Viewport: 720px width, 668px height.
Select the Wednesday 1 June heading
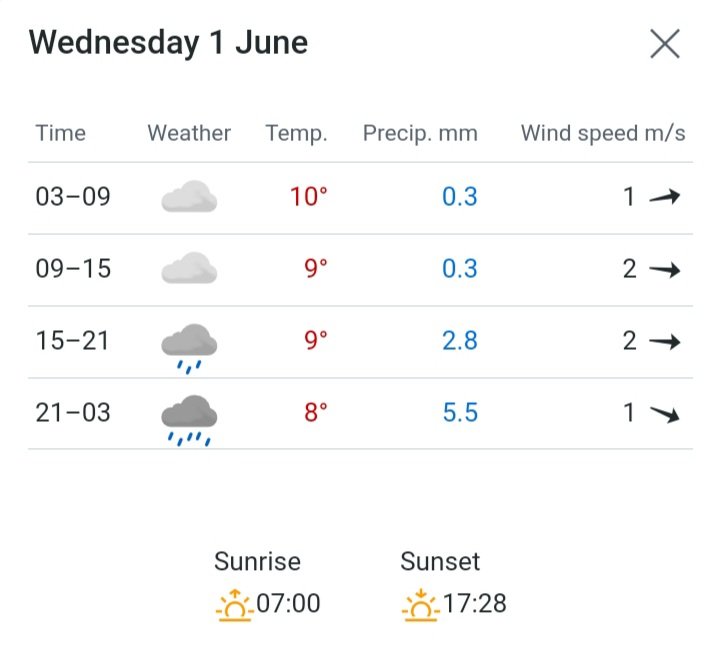[168, 43]
